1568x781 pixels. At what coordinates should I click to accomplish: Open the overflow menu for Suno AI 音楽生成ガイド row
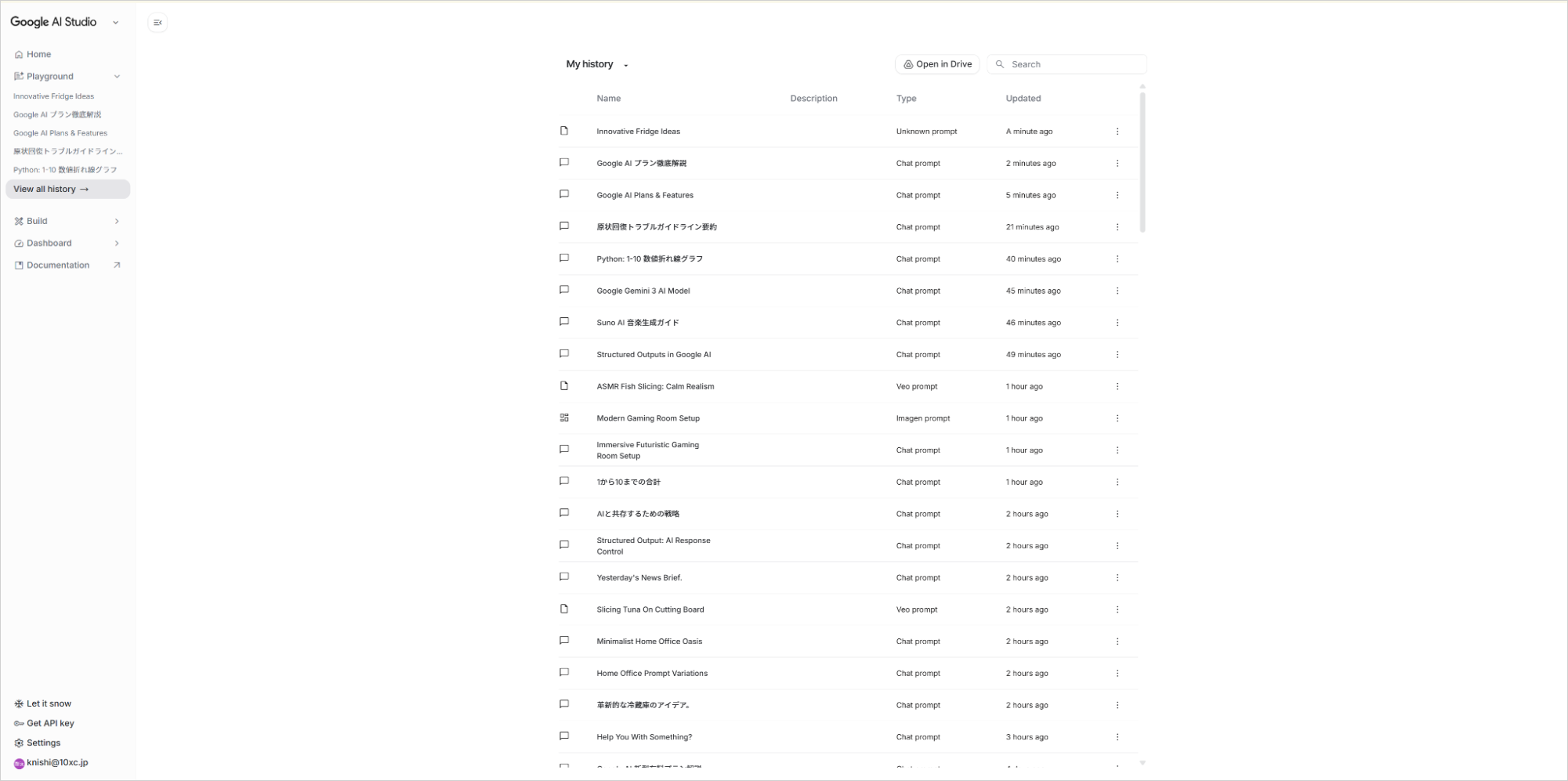click(1117, 322)
